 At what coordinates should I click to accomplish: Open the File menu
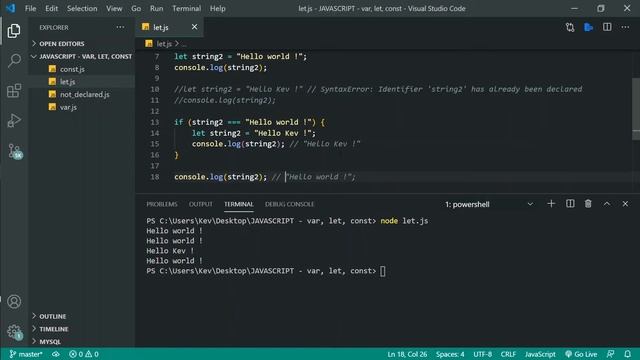[31, 8]
